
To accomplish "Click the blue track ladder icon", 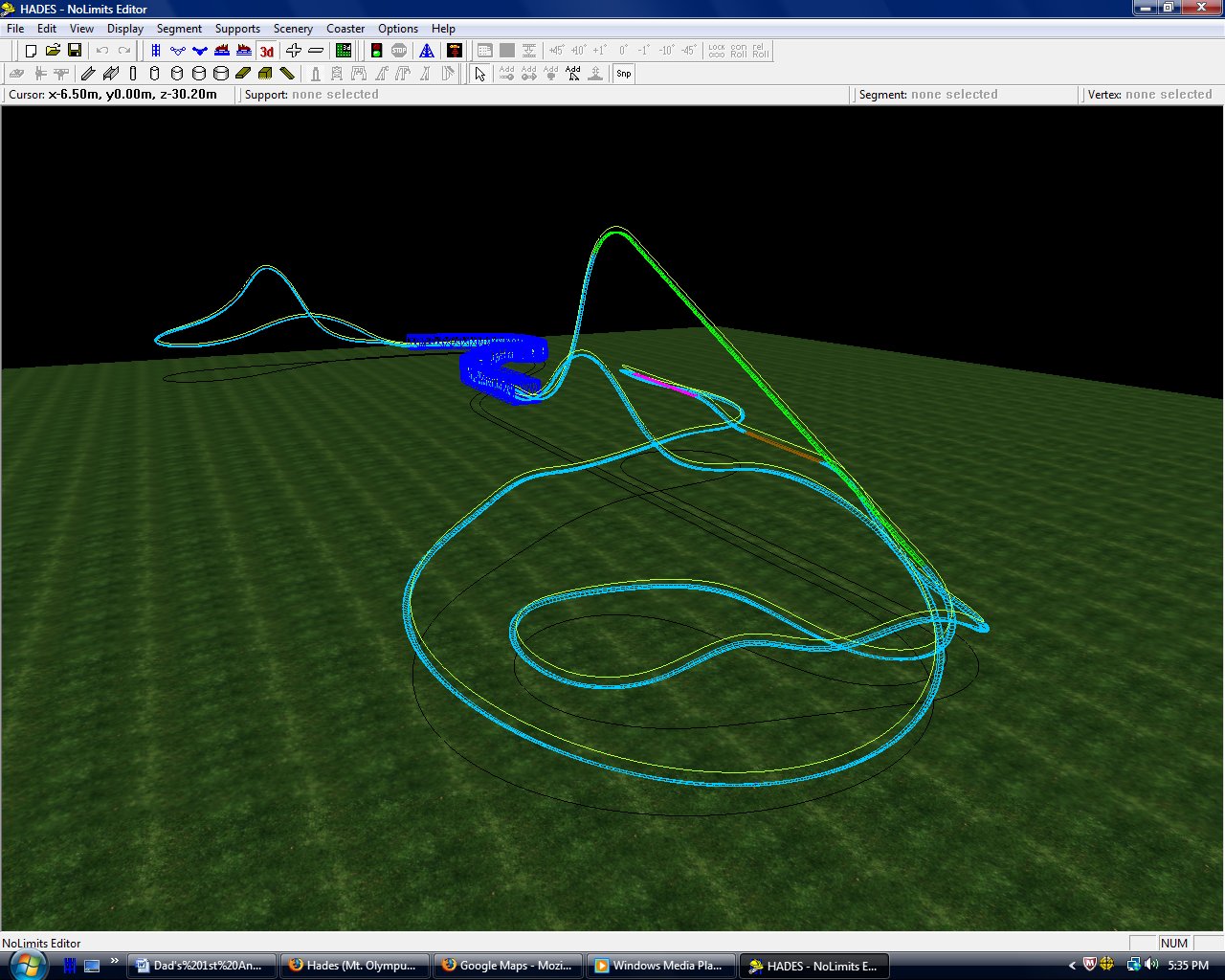I will [156, 51].
